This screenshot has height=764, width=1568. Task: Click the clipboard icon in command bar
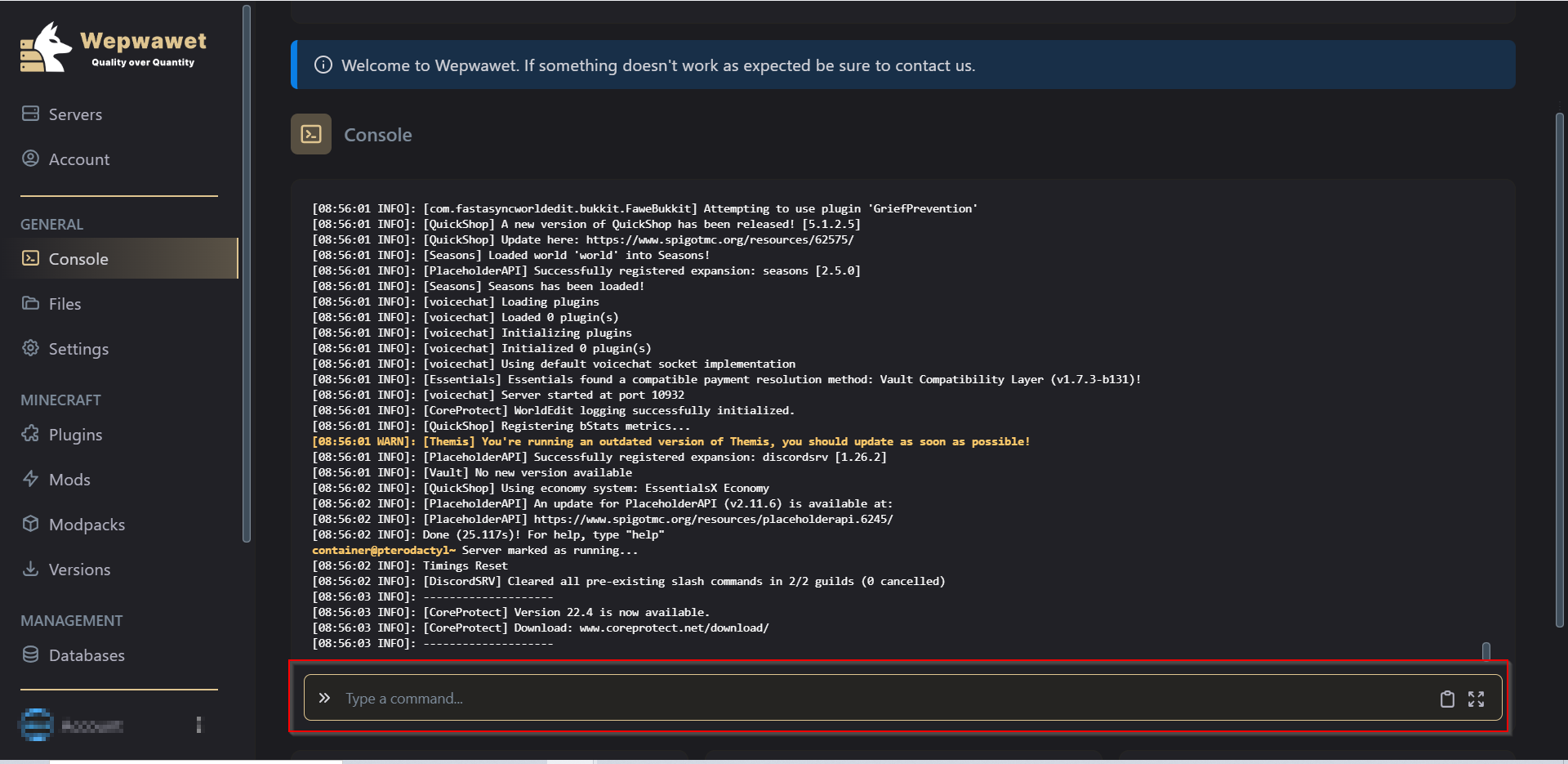pyautogui.click(x=1447, y=699)
